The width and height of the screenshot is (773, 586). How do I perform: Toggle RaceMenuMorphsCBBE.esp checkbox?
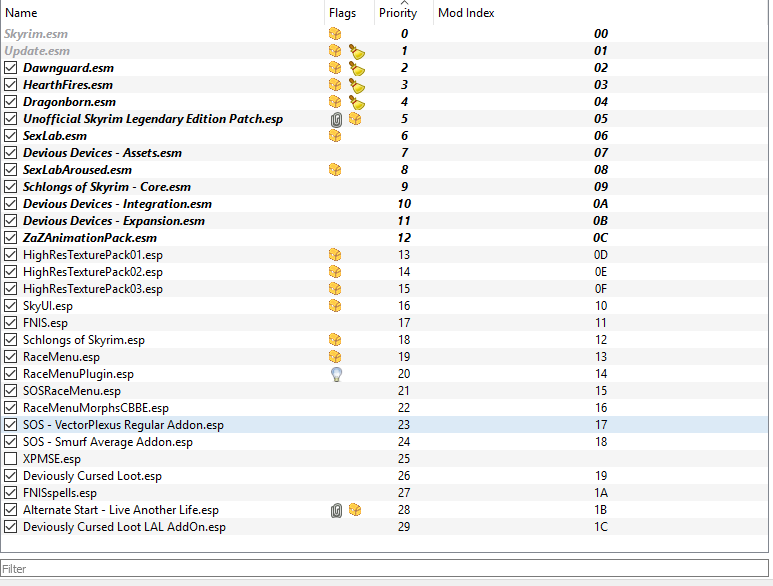tap(10, 408)
